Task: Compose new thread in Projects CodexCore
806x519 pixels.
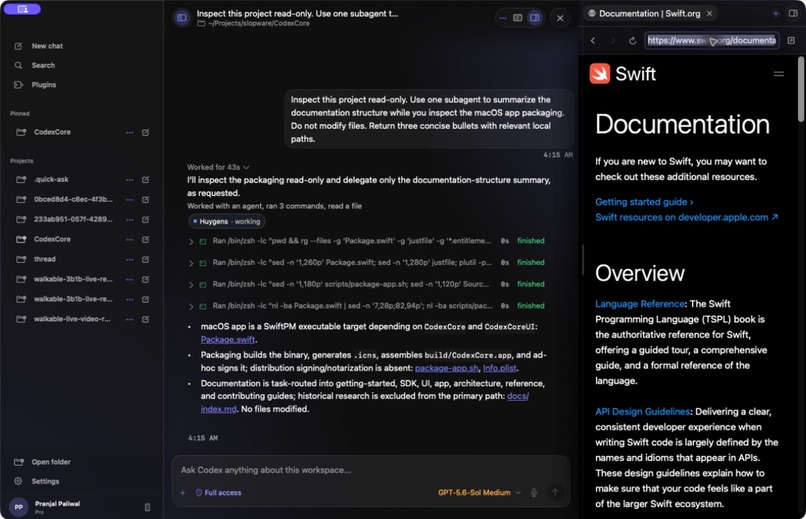Action: click(145, 239)
